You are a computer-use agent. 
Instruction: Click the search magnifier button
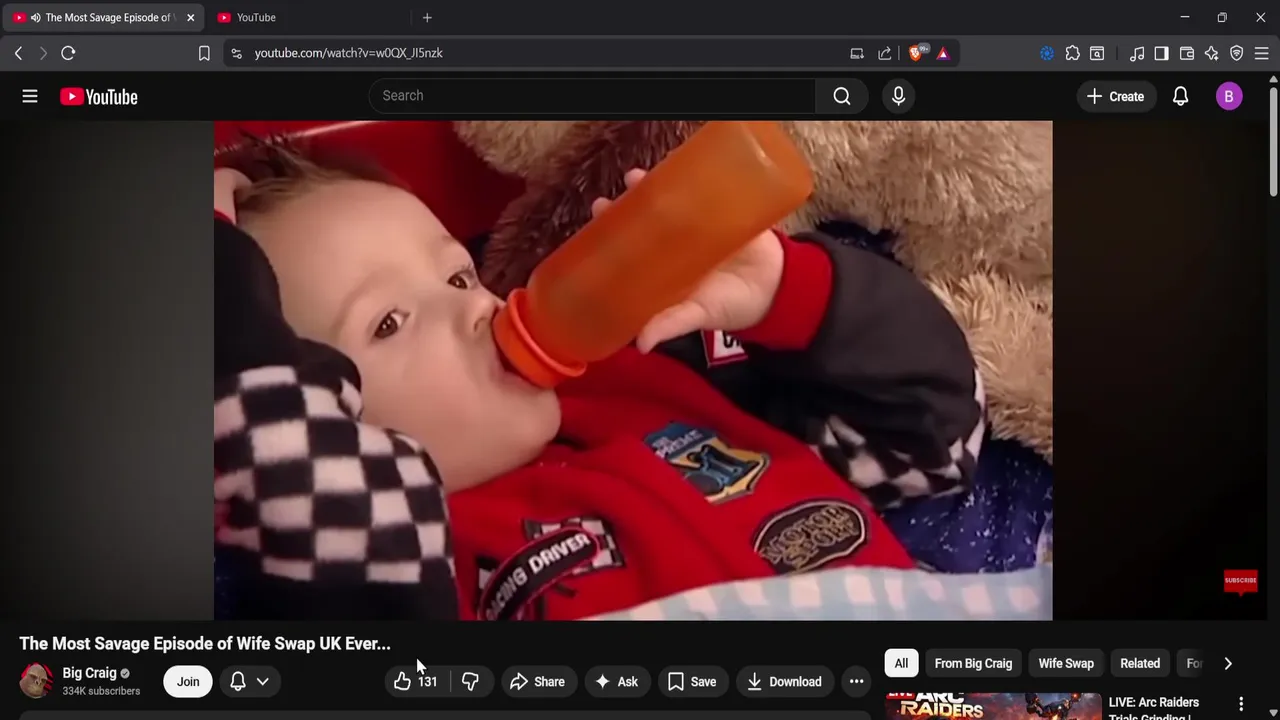(x=842, y=96)
